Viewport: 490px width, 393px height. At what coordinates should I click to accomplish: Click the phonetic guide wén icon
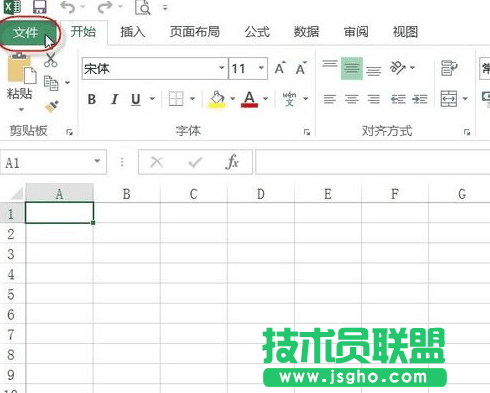coord(289,99)
